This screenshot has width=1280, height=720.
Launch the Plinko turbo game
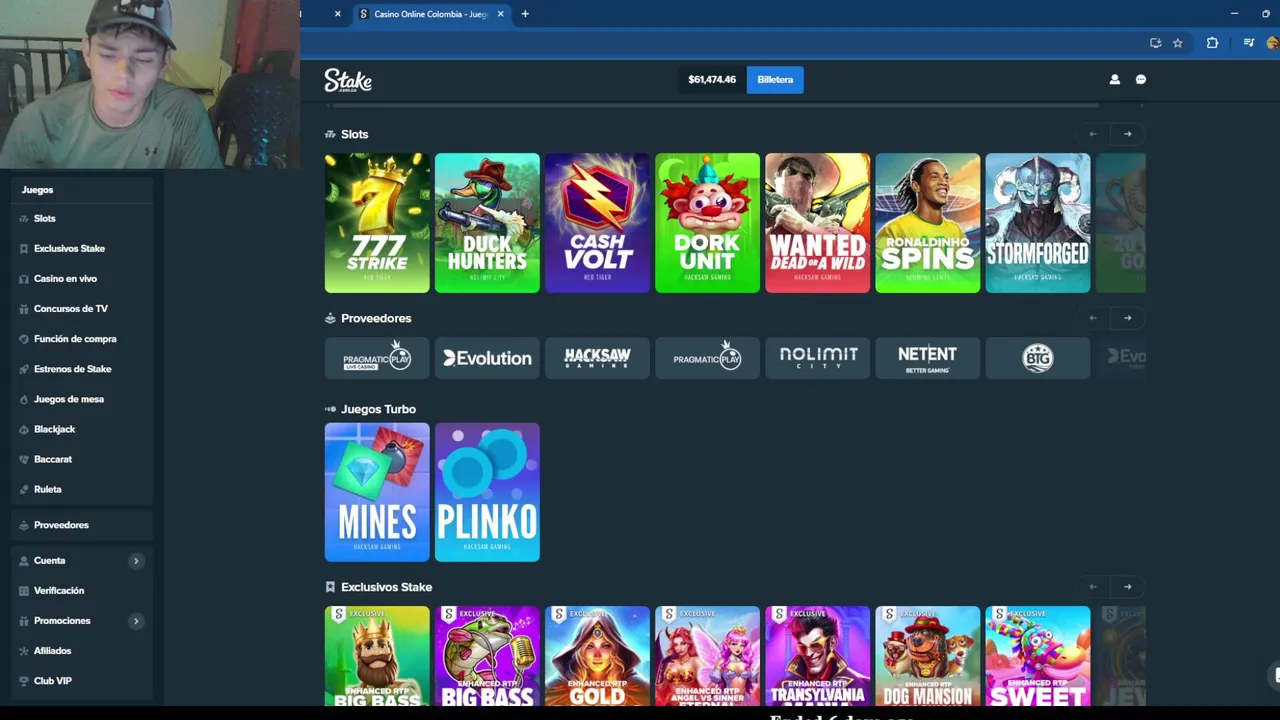point(487,492)
